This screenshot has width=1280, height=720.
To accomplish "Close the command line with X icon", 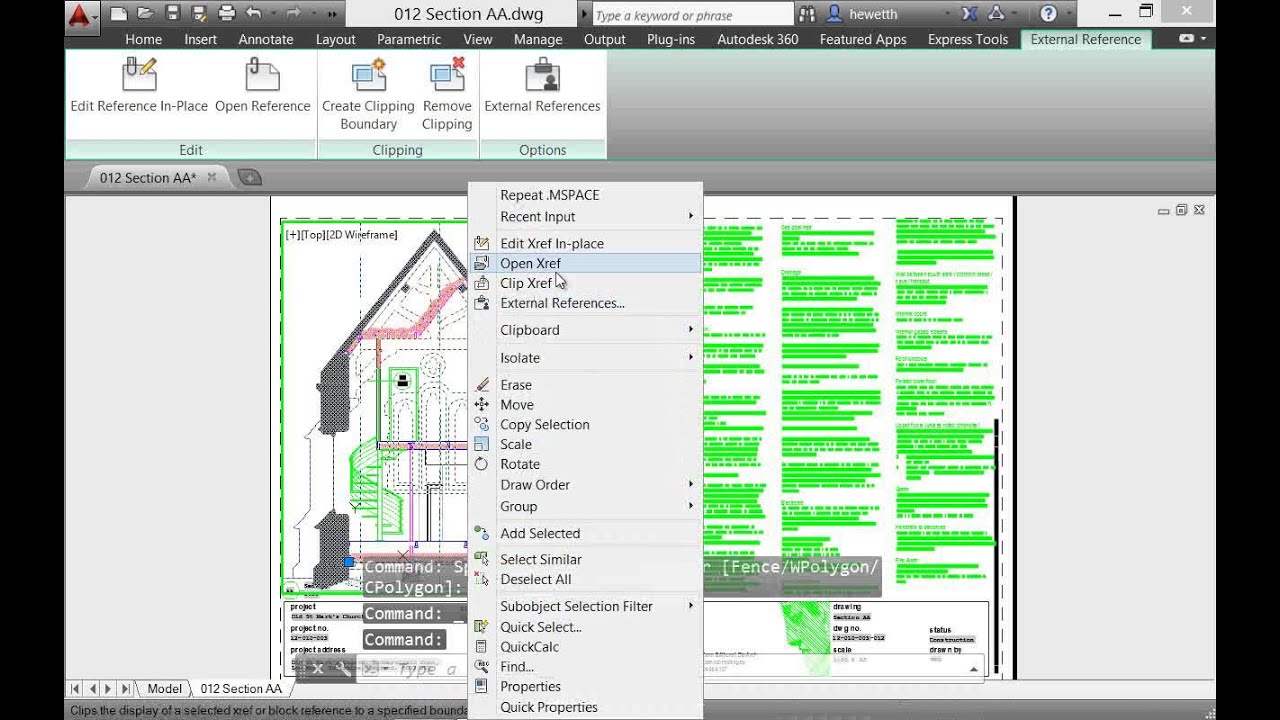I will [x=318, y=669].
